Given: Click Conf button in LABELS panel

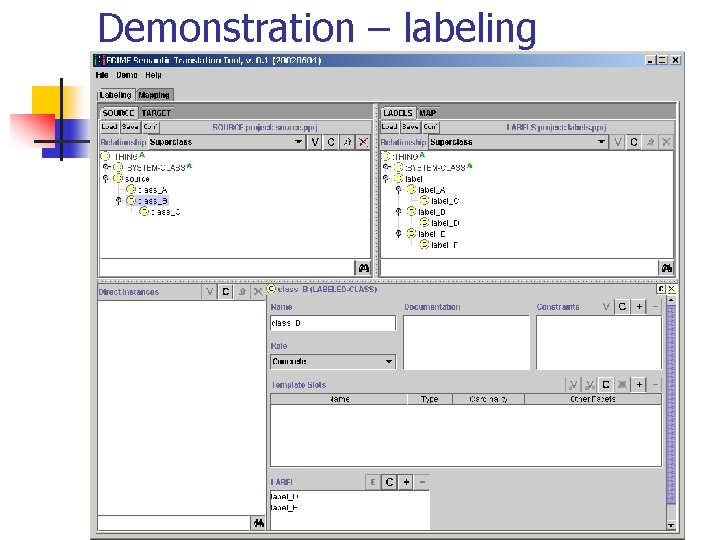Looking at the screenshot, I should pos(430,127).
